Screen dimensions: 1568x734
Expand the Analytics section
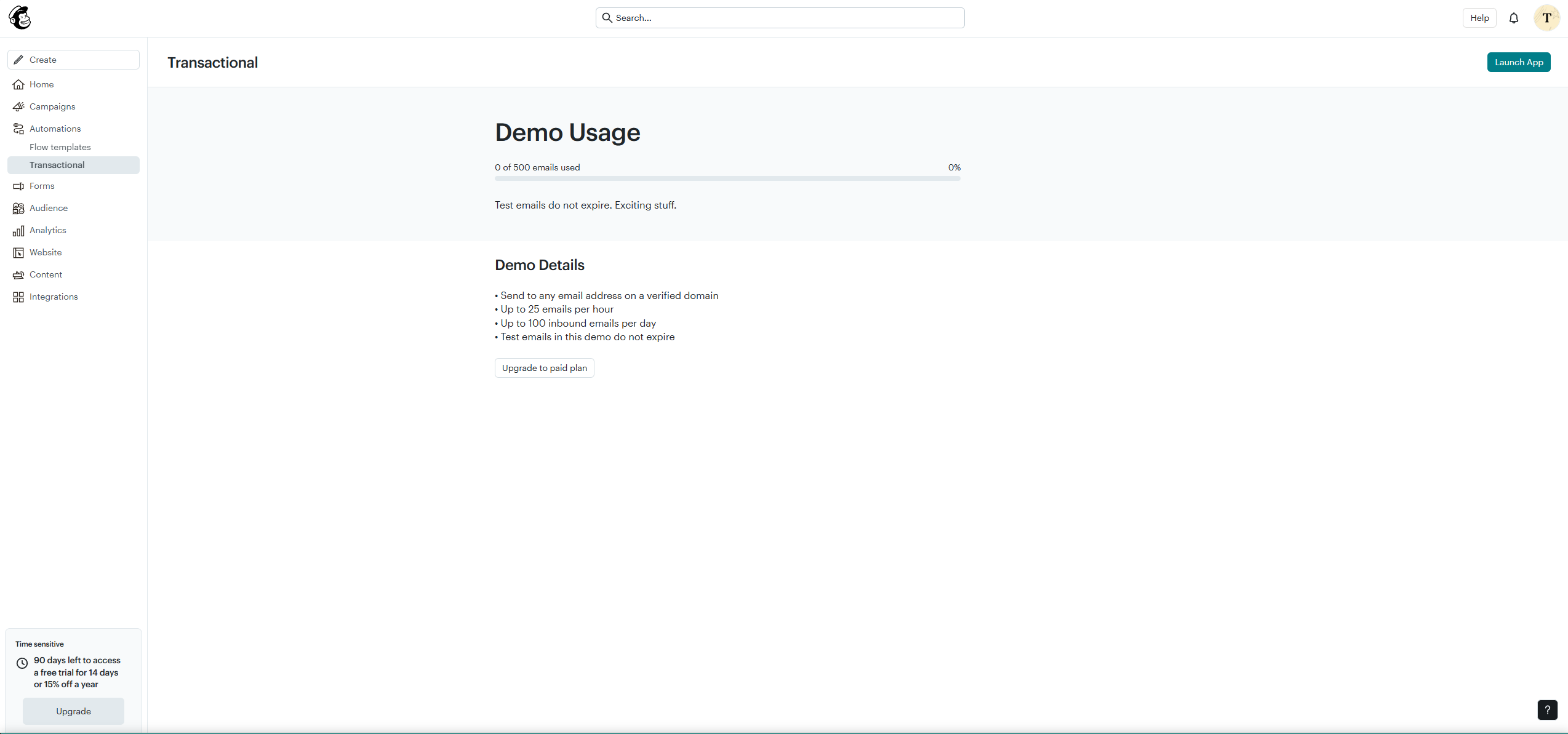73,230
